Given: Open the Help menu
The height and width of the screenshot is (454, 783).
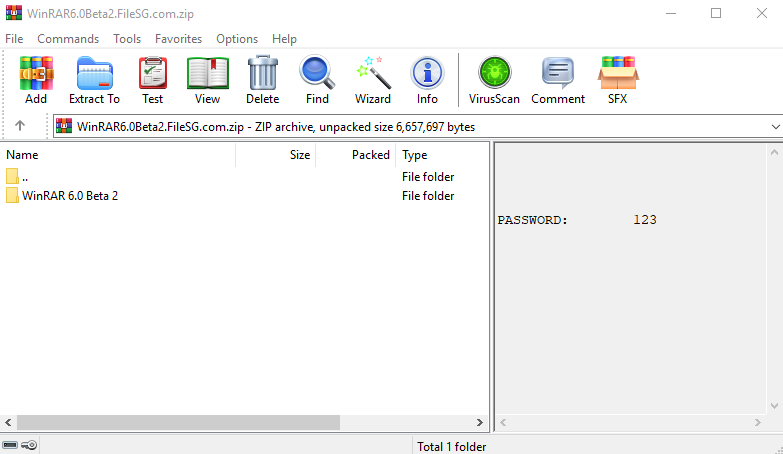Looking at the screenshot, I should [284, 39].
